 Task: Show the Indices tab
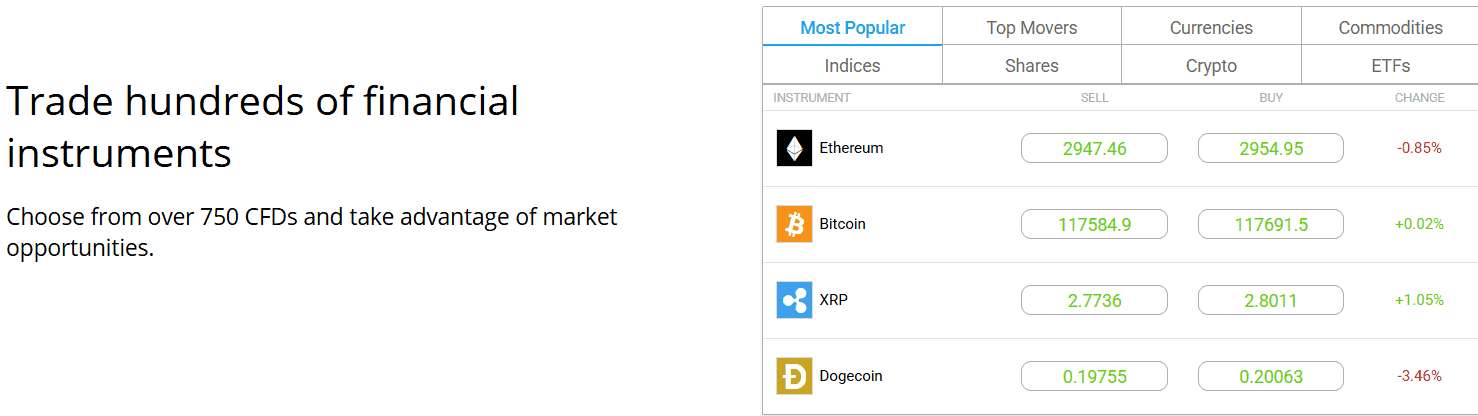pos(852,66)
